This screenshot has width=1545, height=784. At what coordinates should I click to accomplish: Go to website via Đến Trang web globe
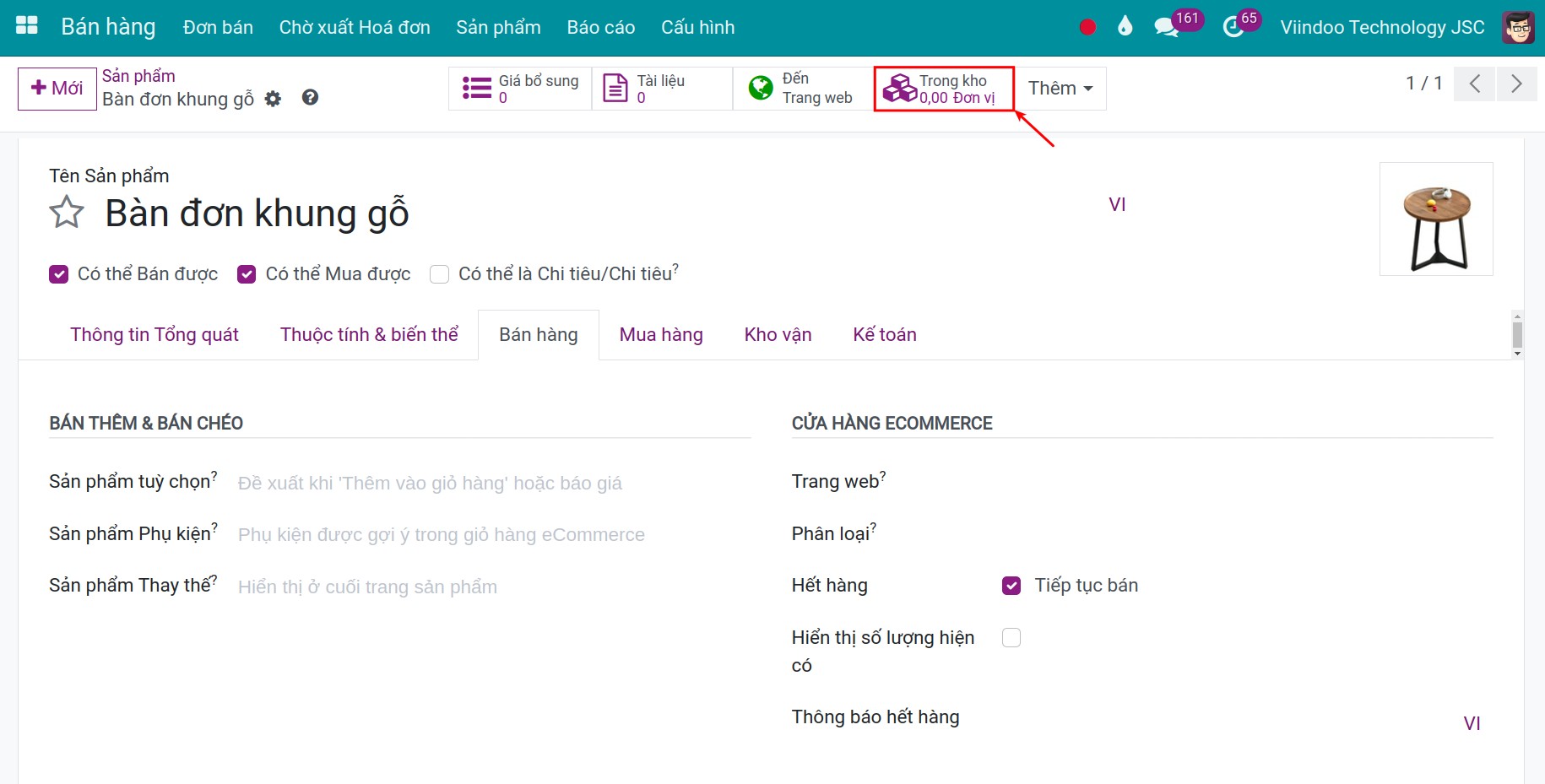(803, 89)
